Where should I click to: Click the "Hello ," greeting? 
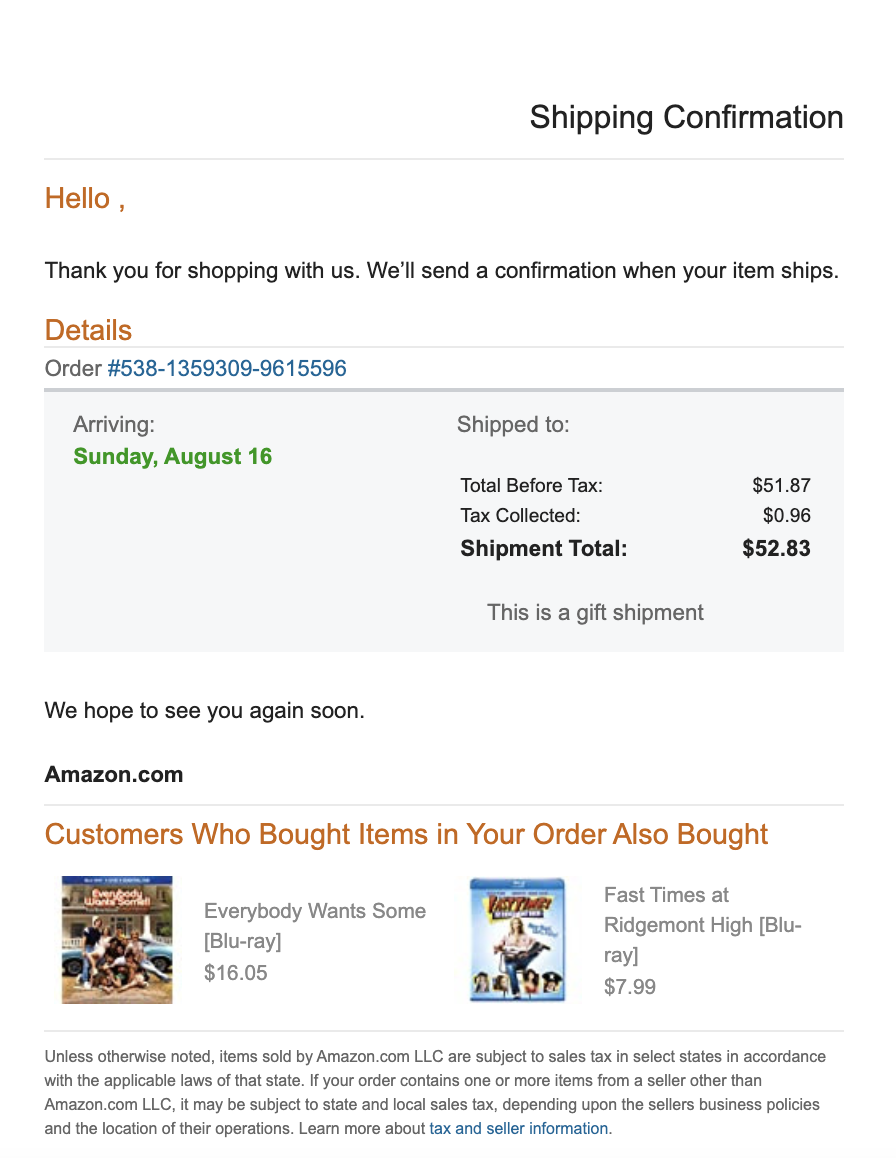[x=85, y=198]
